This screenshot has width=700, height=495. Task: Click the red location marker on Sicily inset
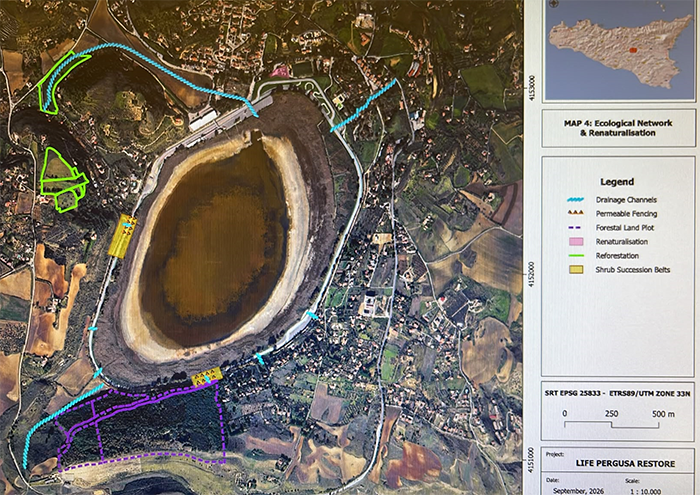pyautogui.click(x=633, y=50)
